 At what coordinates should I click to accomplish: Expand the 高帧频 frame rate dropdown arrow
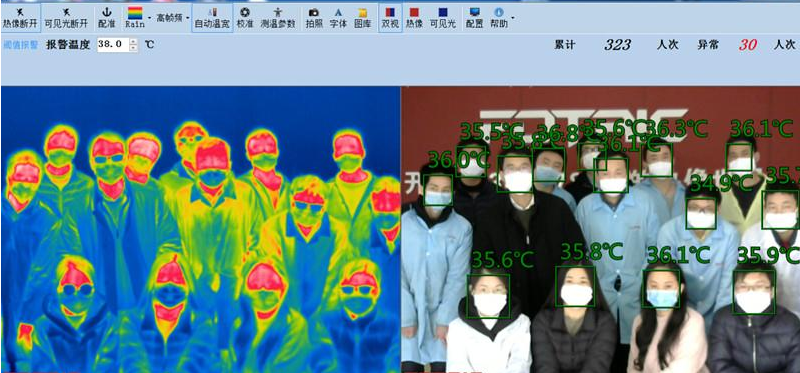tap(188, 18)
